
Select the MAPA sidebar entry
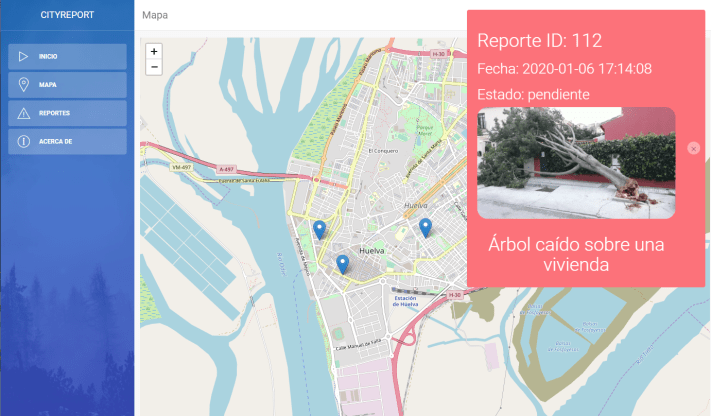pyautogui.click(x=67, y=85)
